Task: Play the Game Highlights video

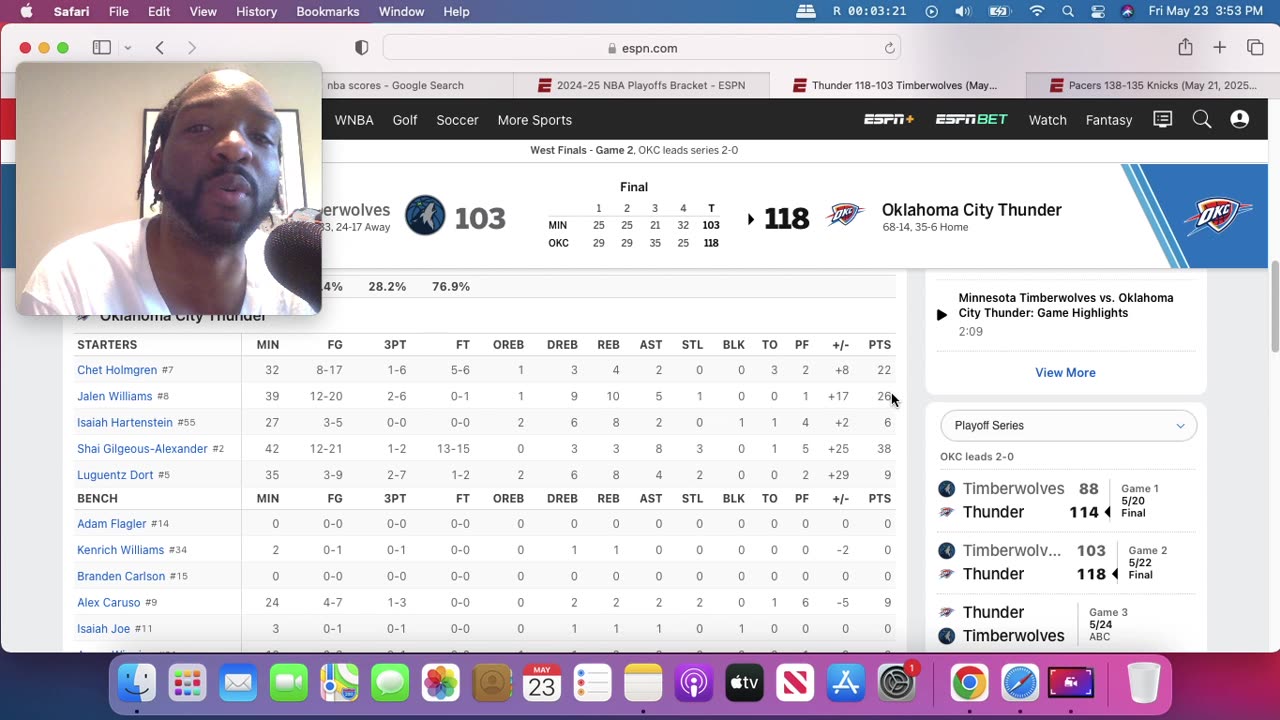Action: click(941, 315)
